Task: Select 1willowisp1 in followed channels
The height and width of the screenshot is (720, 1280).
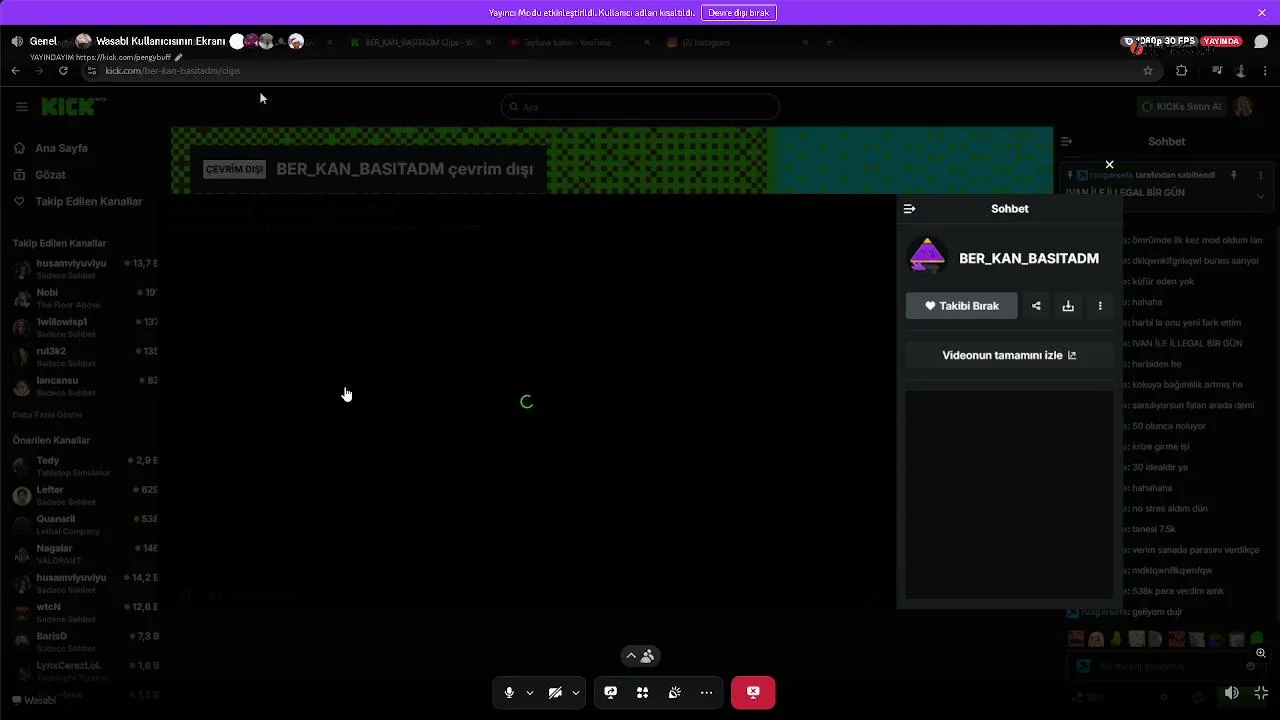Action: [83, 328]
